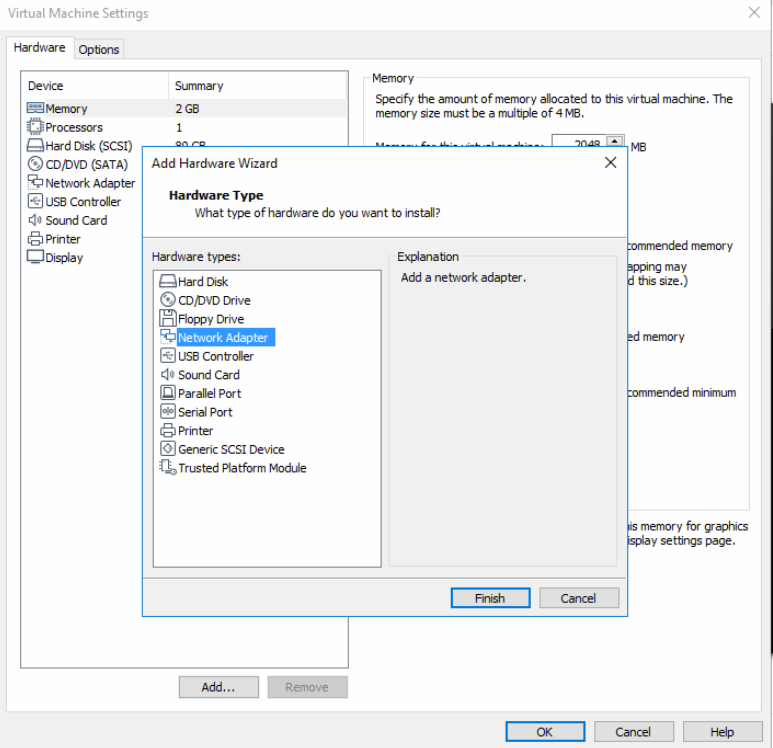Select "Generic SCSI Device" text entry

231,449
